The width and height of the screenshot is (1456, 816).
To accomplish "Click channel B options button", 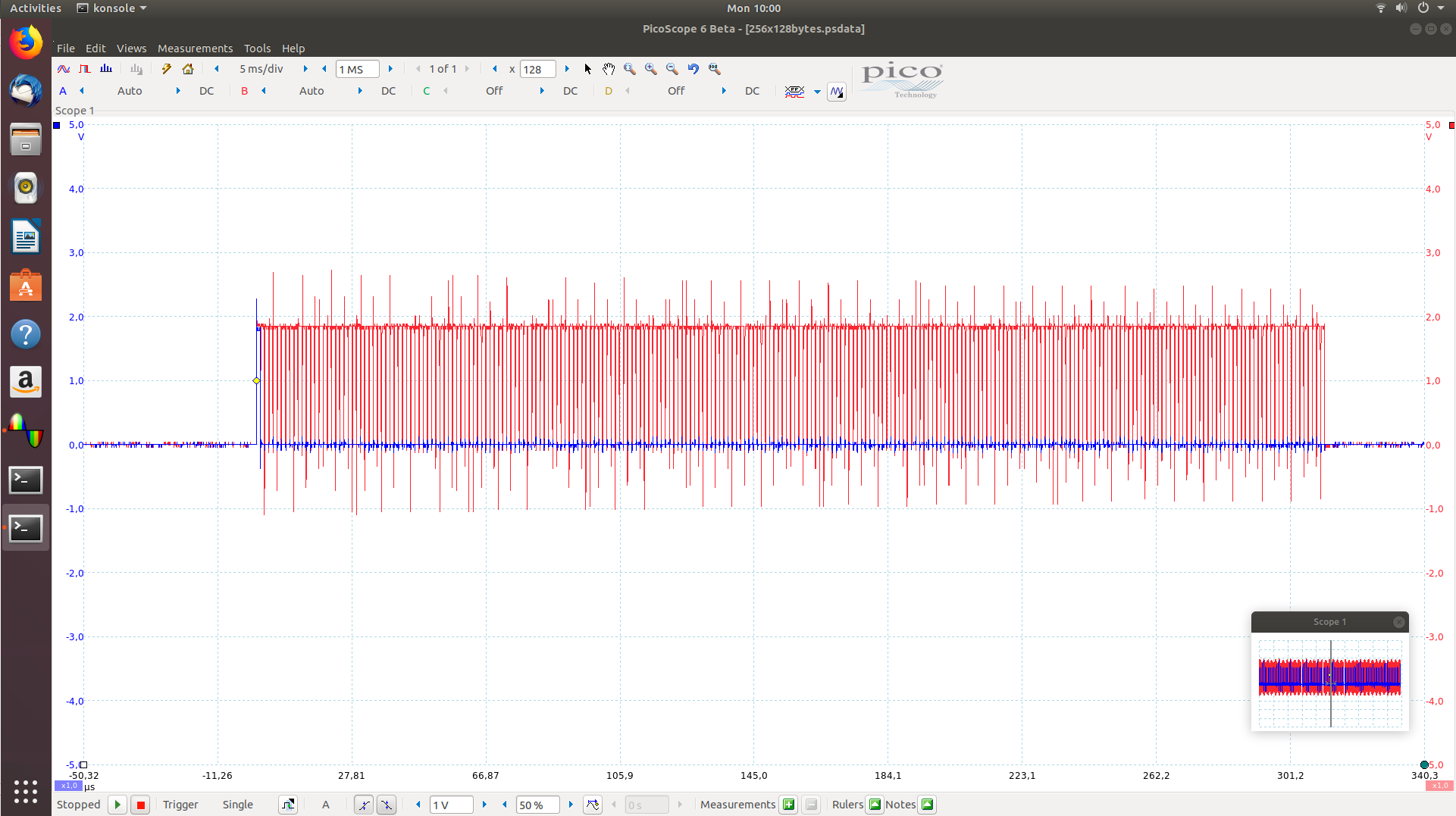I will pos(244,91).
